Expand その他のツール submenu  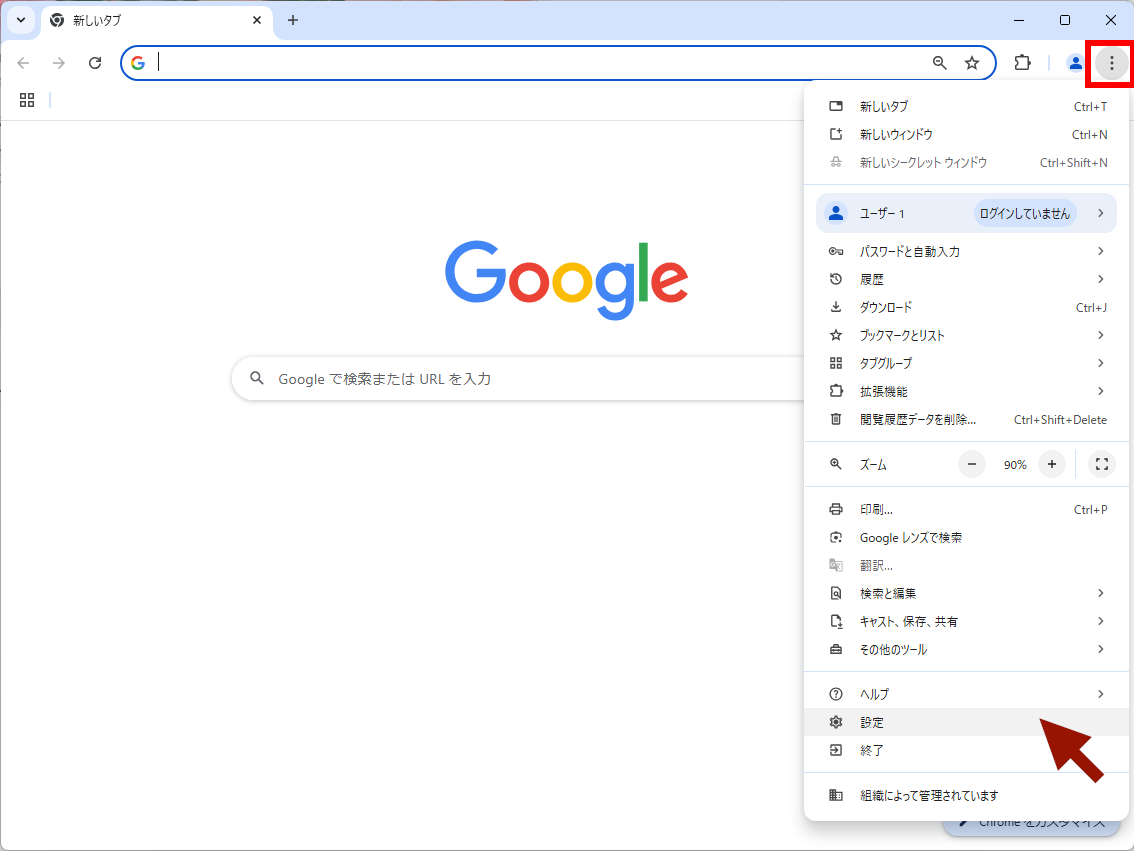[967, 649]
